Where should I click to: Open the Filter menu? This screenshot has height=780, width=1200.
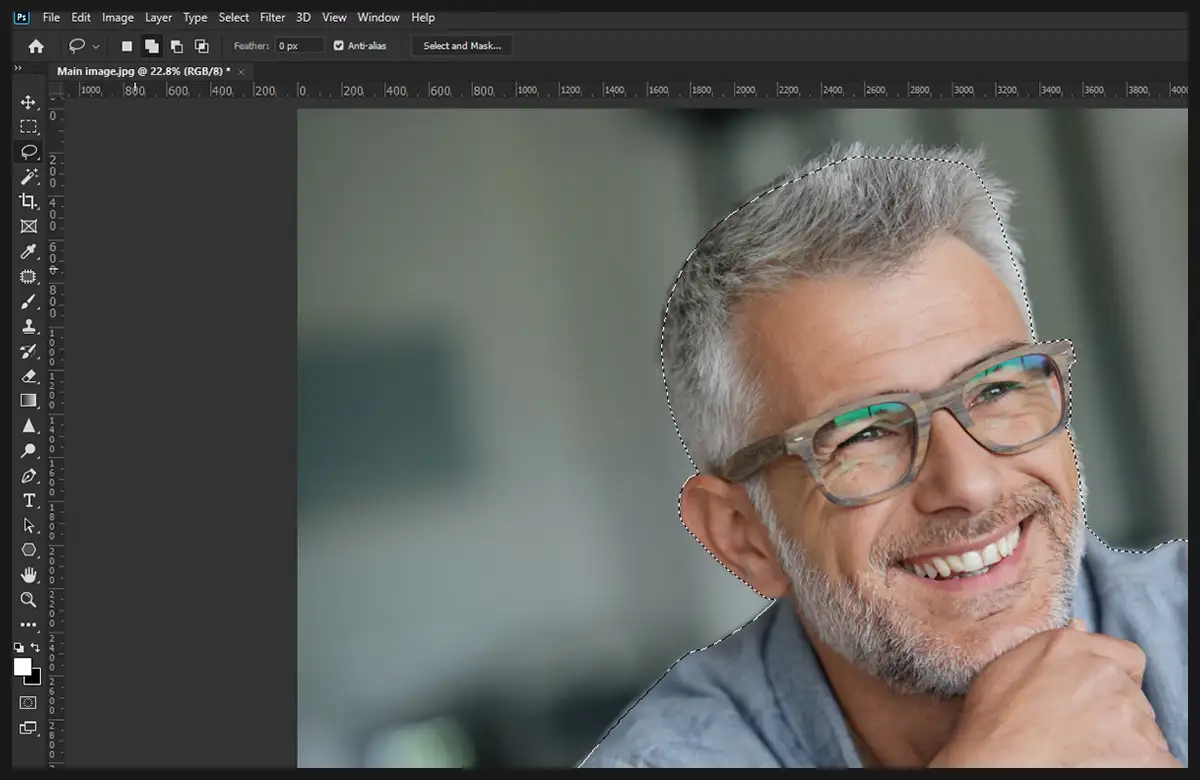coord(273,18)
